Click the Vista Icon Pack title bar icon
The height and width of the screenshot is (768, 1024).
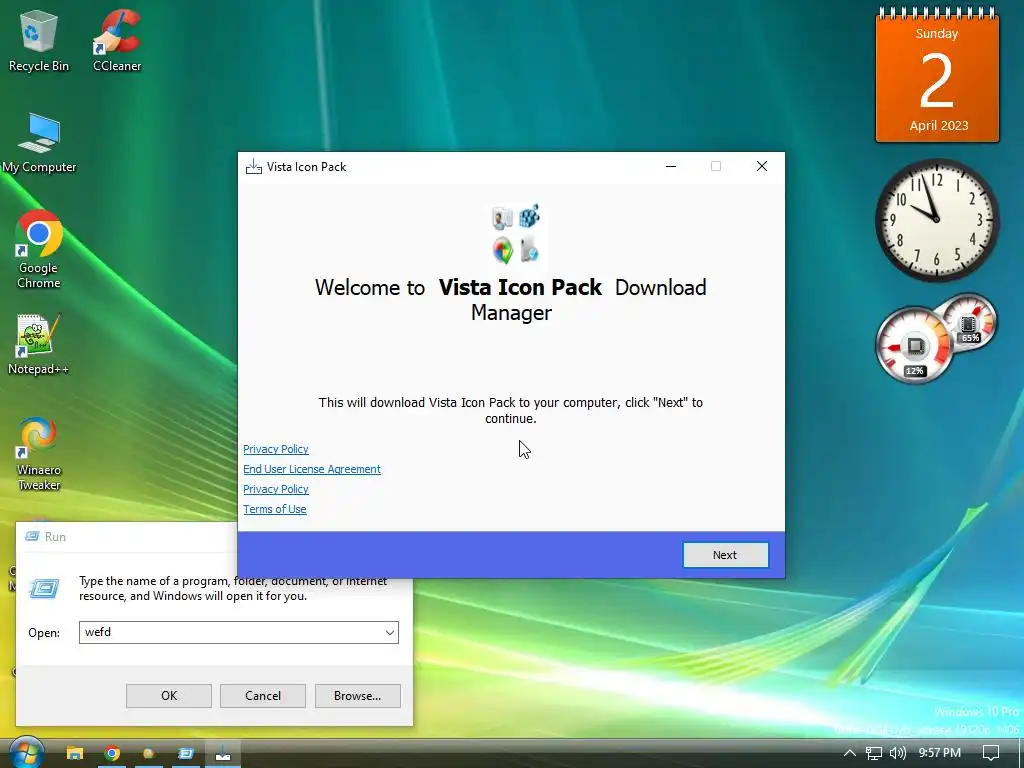click(253, 167)
